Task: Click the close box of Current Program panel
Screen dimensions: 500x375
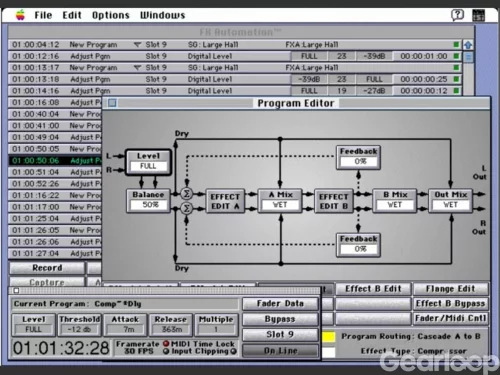Action: tap(16, 290)
